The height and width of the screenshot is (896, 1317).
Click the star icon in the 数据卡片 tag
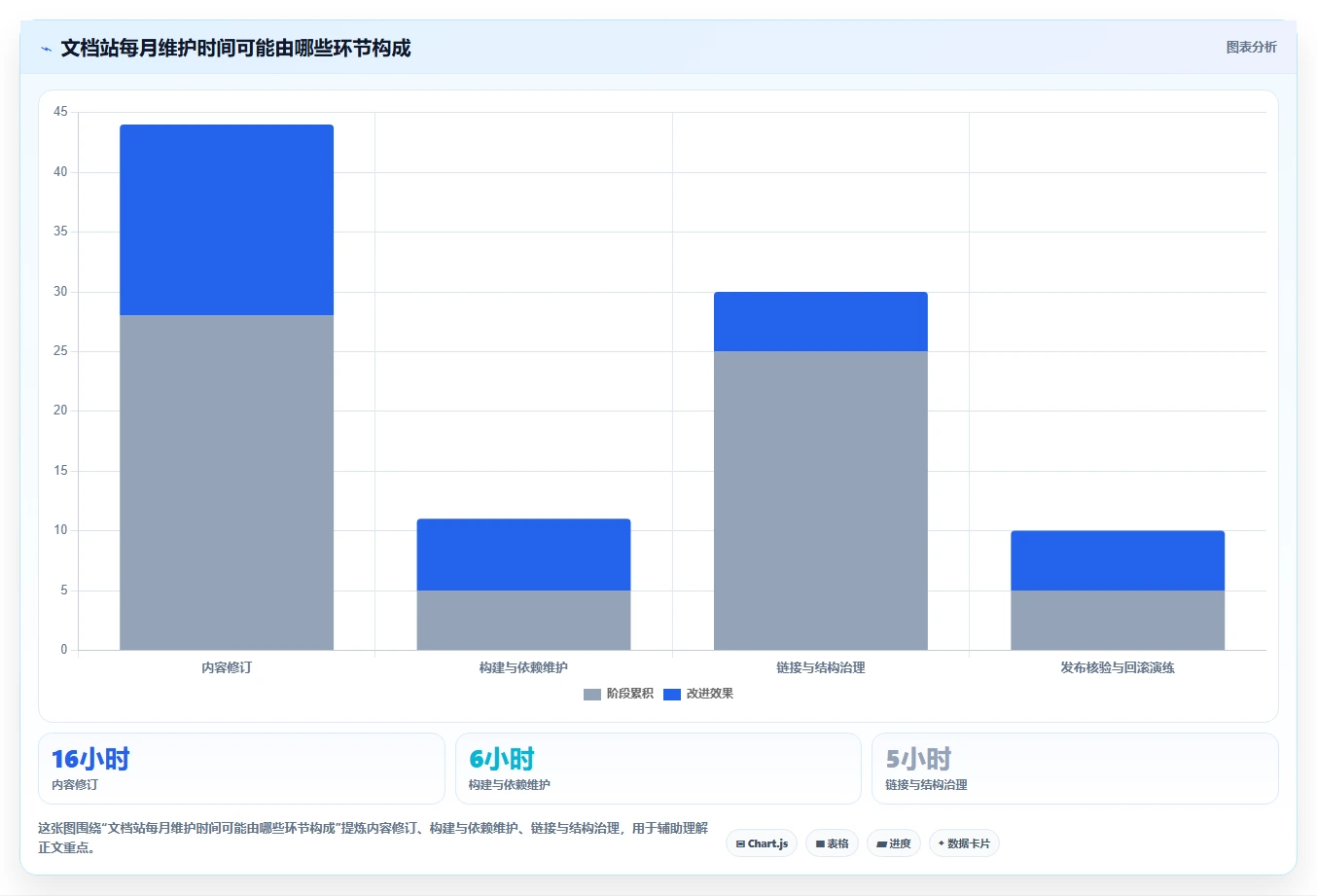tap(942, 843)
